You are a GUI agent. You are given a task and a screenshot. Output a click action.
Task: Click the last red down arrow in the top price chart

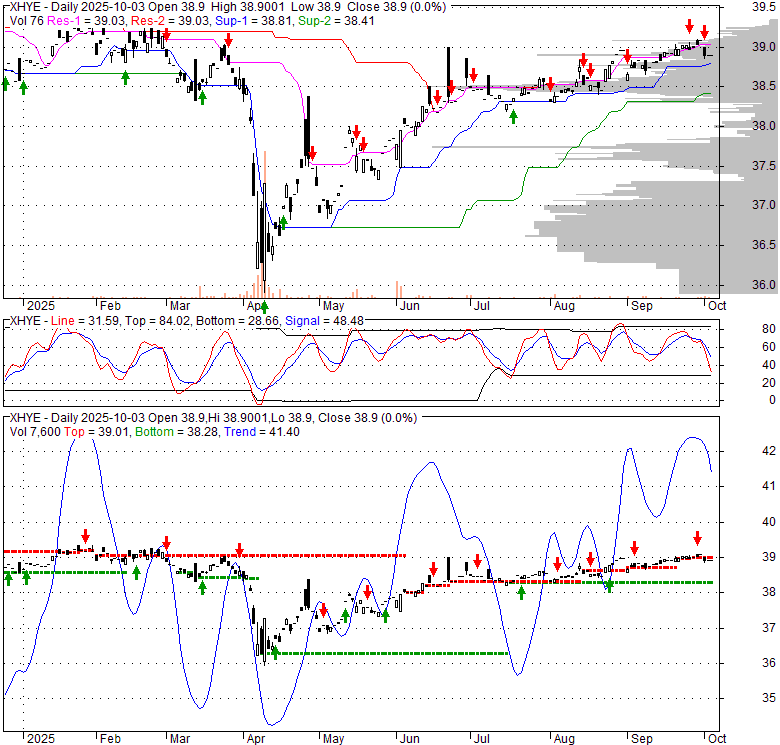[704, 32]
